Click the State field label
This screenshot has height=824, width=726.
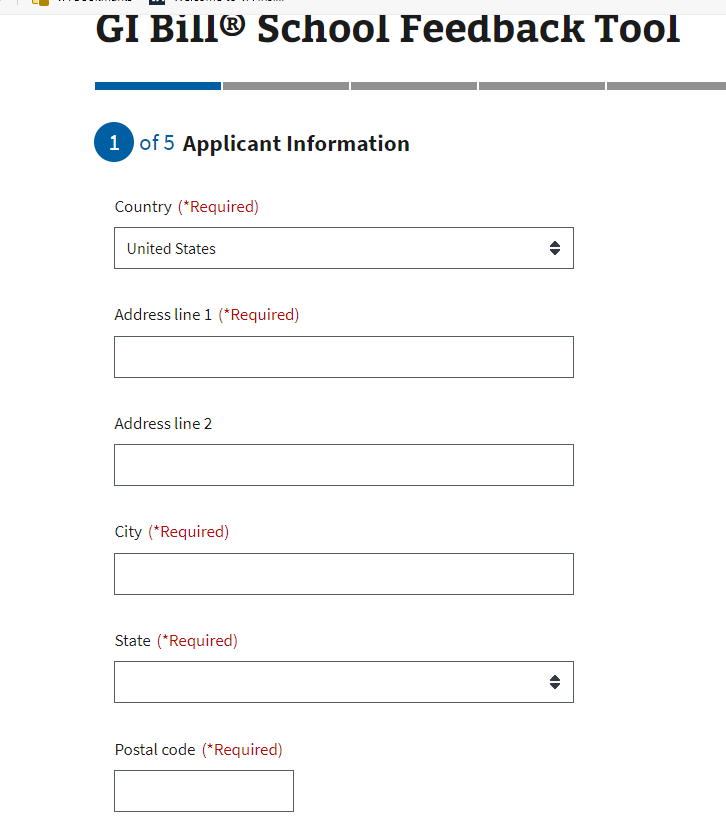(x=133, y=641)
